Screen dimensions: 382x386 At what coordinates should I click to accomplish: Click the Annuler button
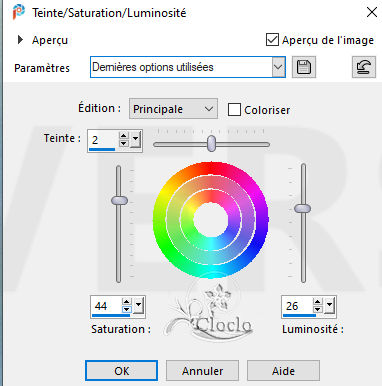tap(202, 371)
